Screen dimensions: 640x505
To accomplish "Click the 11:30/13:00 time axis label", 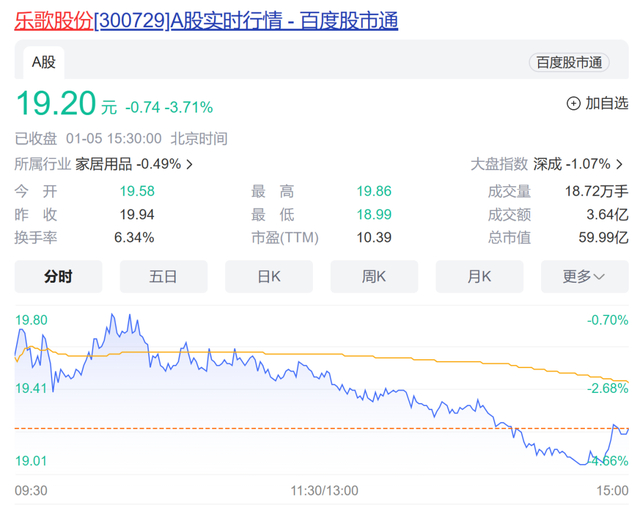I will point(324,490).
